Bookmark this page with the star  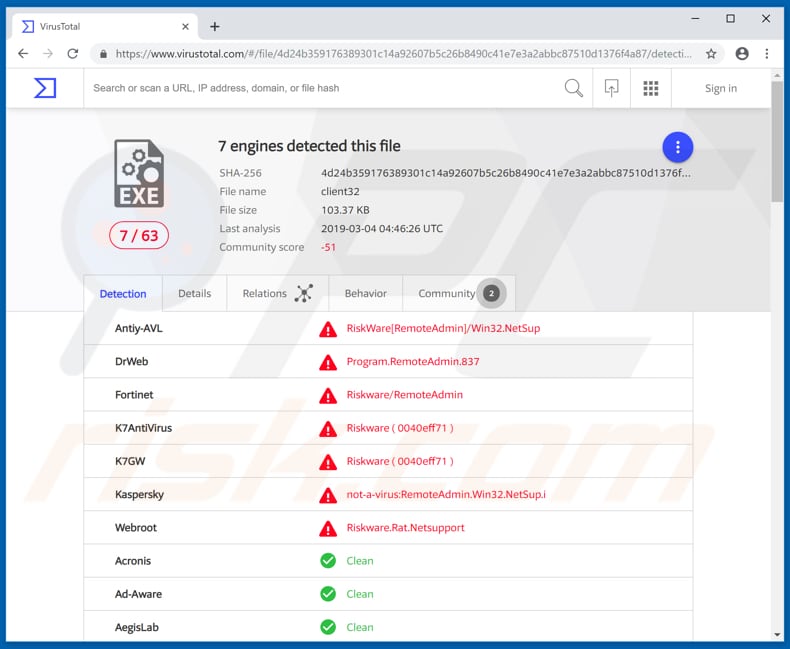[x=711, y=53]
